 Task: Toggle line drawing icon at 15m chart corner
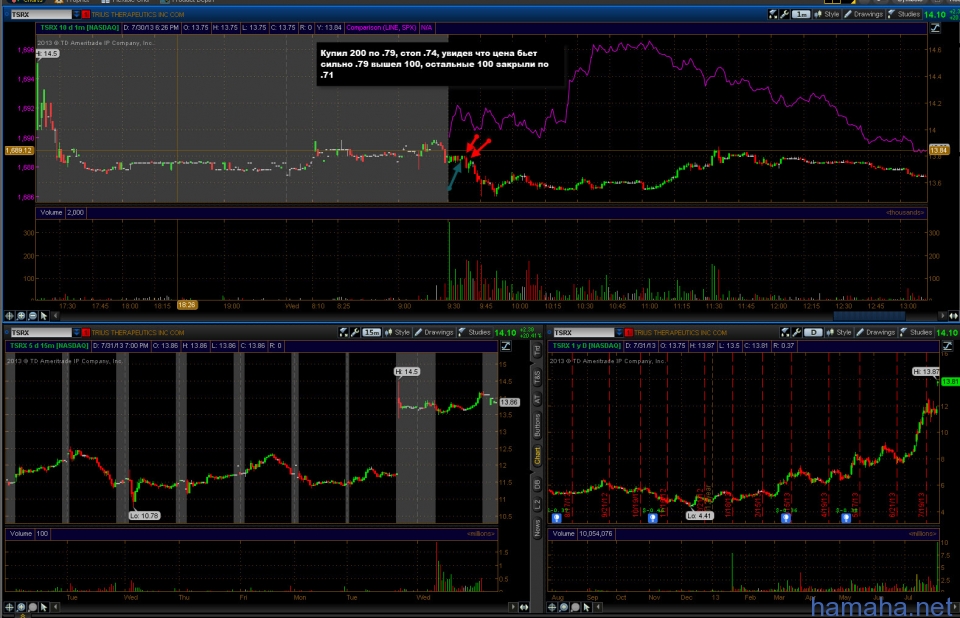point(506,346)
